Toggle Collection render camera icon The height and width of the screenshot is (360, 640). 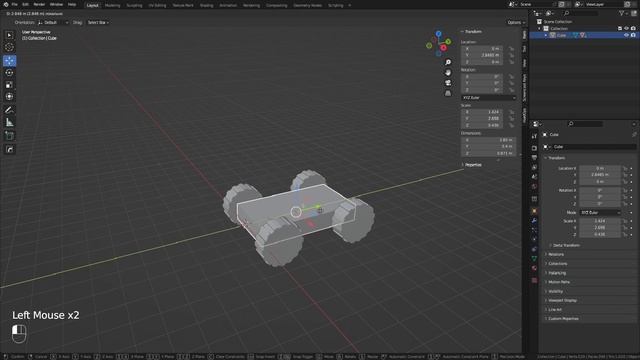(633, 29)
